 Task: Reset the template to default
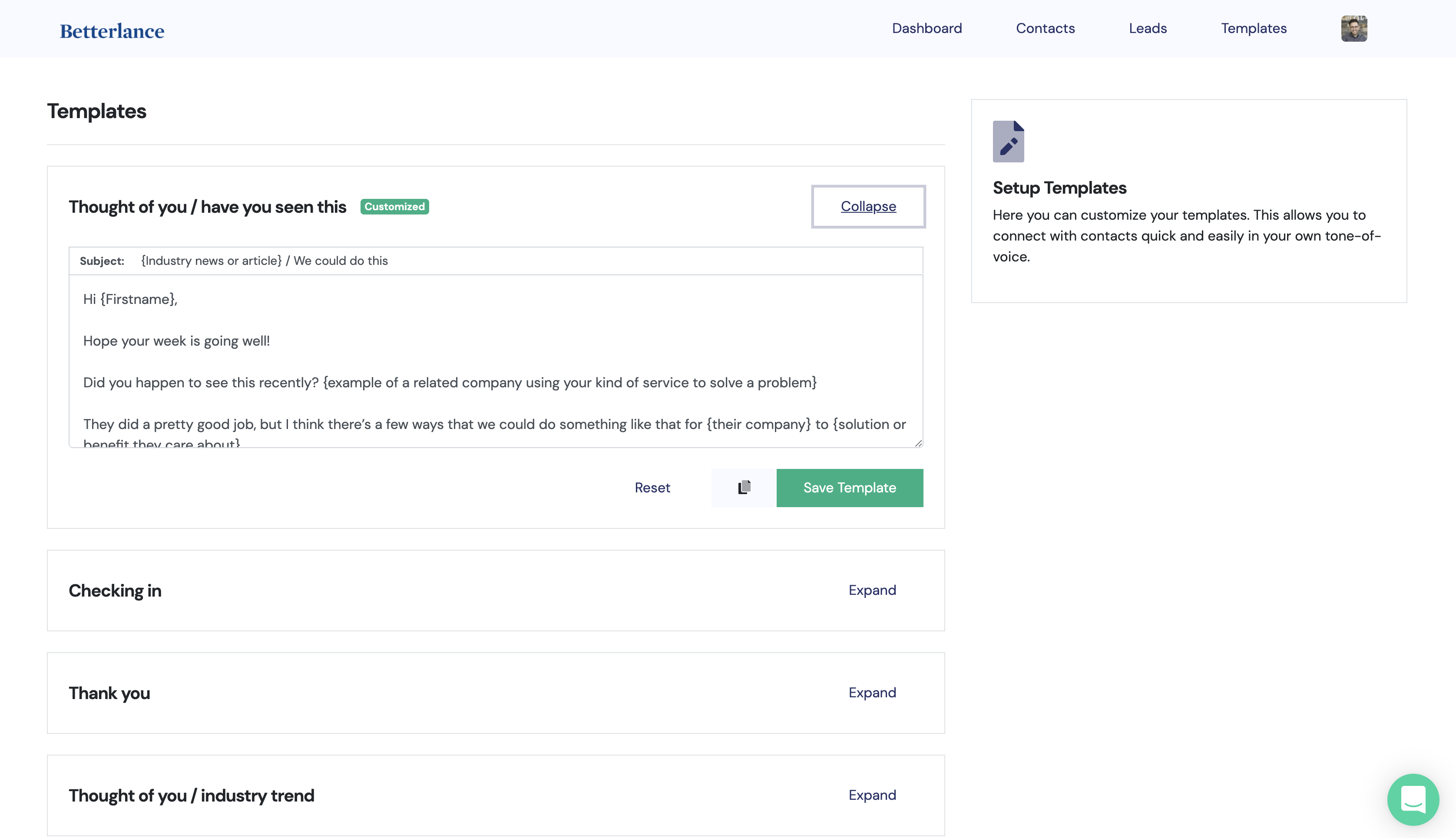pyautogui.click(x=652, y=488)
